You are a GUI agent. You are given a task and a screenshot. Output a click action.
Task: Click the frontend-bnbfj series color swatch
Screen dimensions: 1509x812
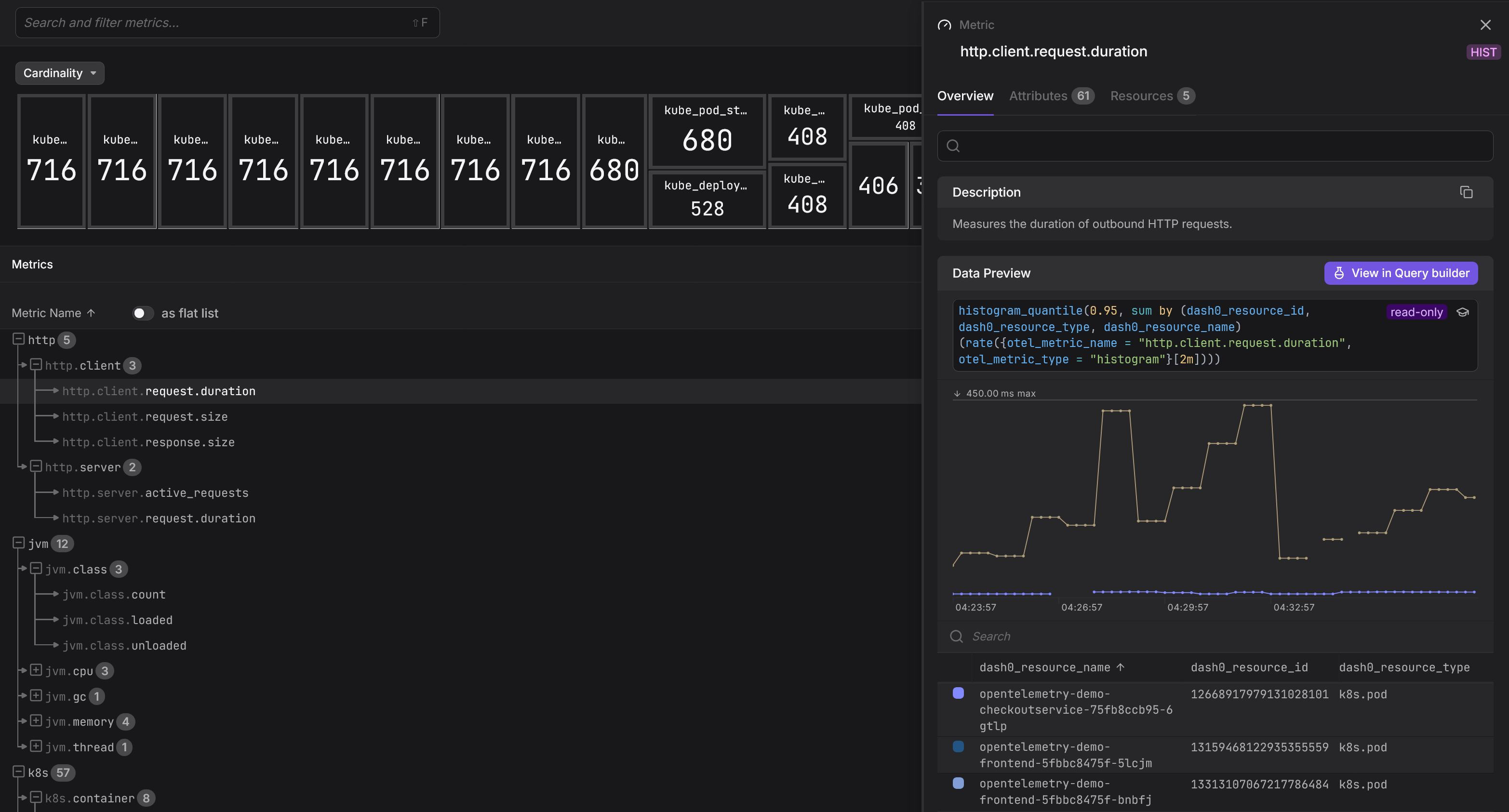pos(958,783)
